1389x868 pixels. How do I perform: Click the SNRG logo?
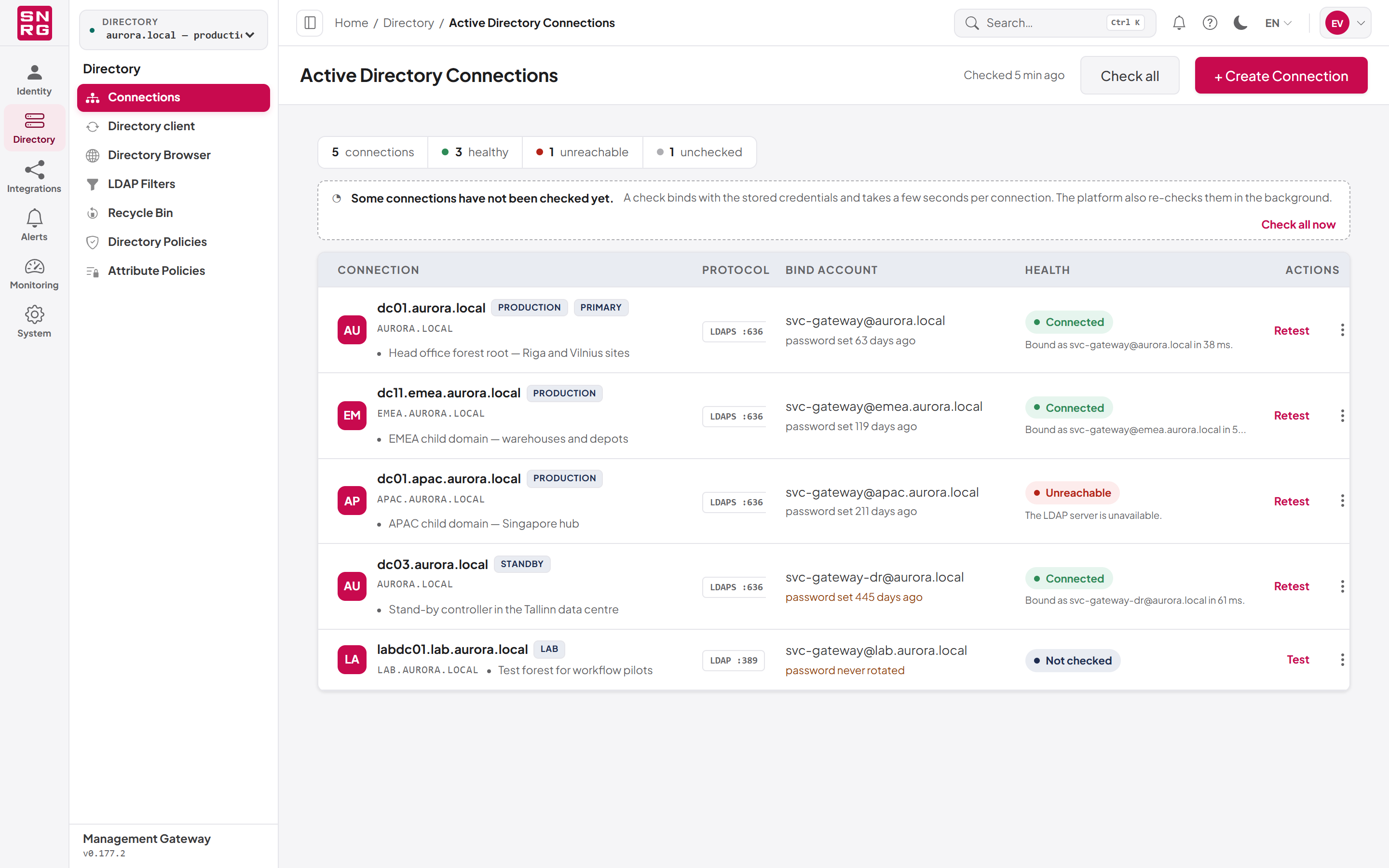(34, 23)
